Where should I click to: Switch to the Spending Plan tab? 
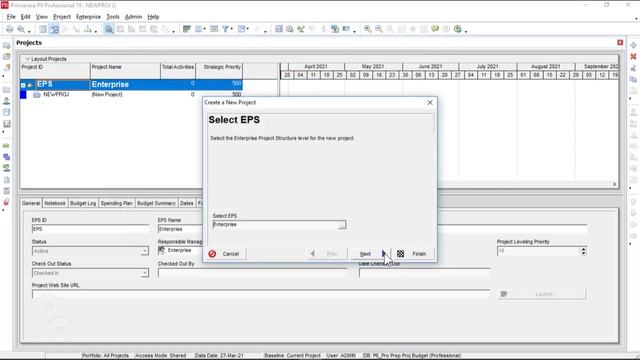click(x=116, y=203)
